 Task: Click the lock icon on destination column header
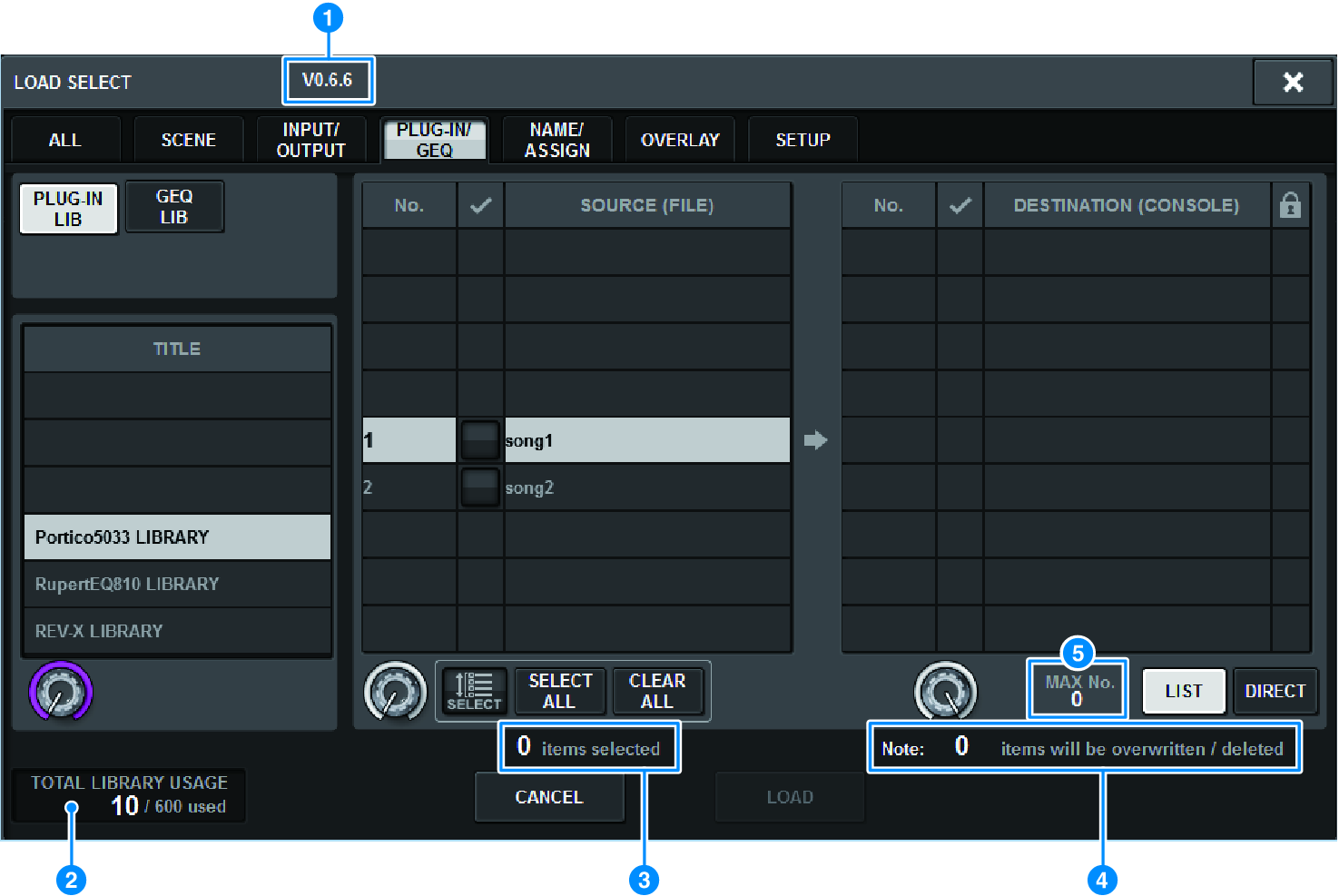point(1290,204)
